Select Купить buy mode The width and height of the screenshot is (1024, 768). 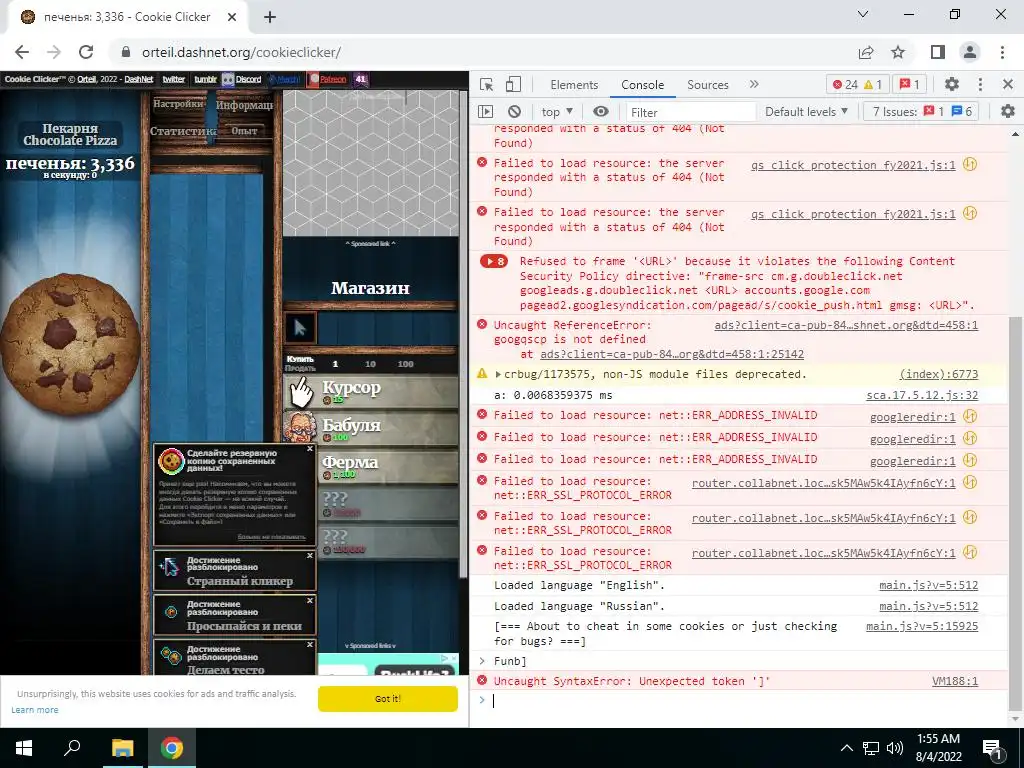coord(300,359)
